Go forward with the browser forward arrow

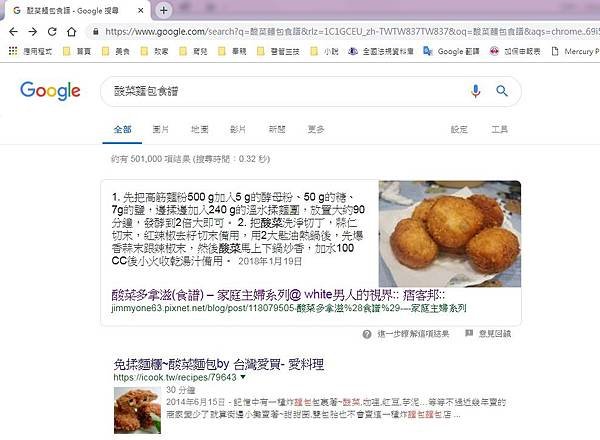coord(33,32)
